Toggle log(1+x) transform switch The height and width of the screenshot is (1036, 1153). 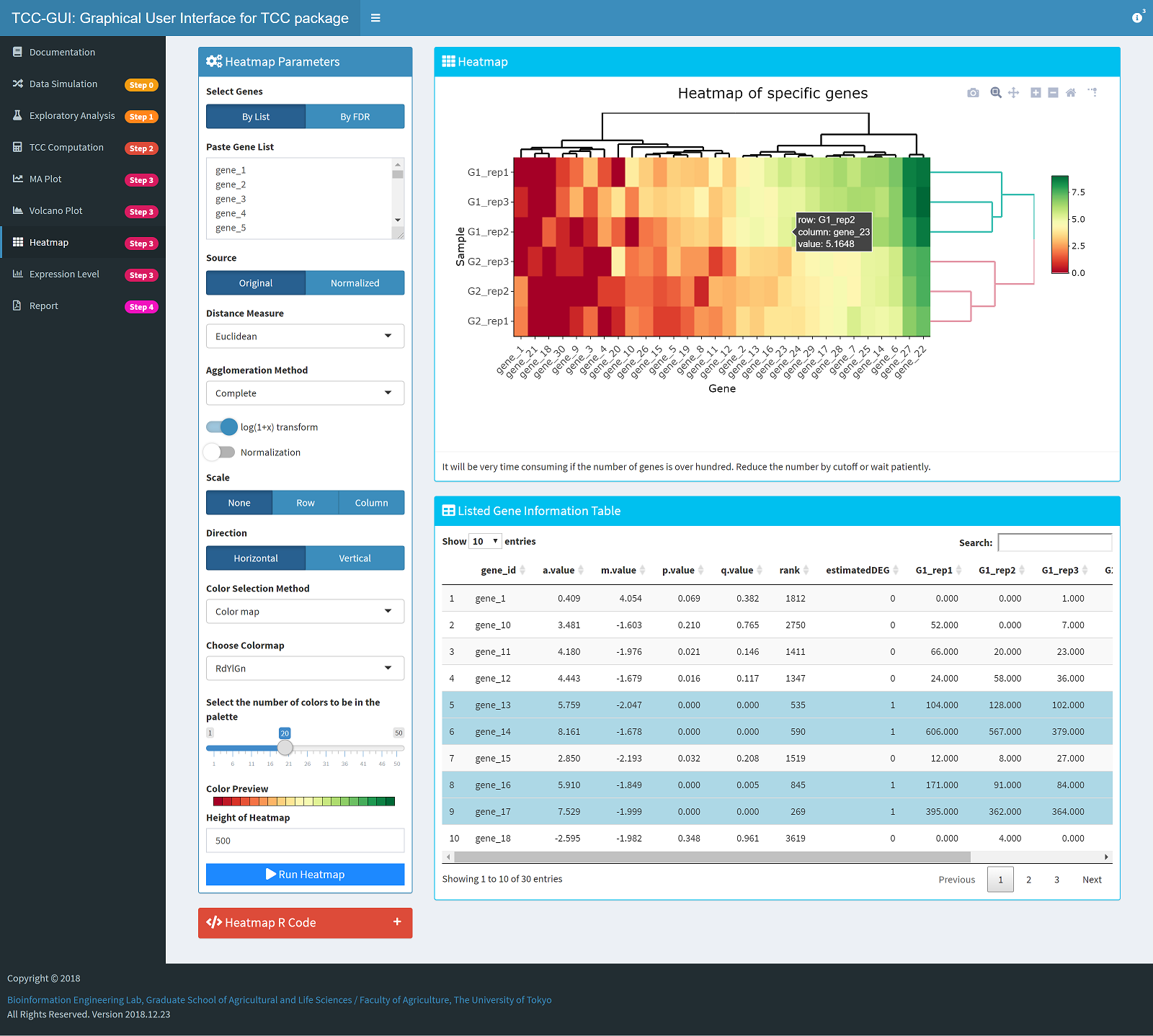pos(221,427)
